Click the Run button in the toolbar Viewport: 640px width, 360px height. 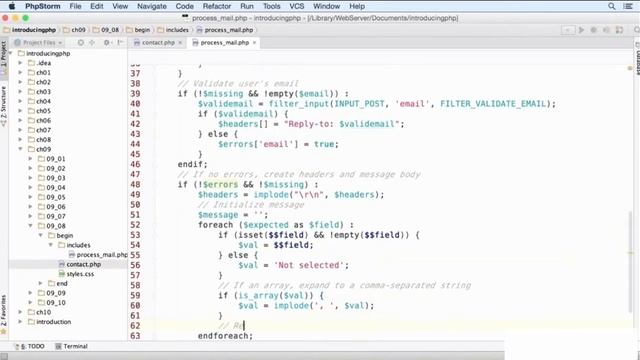click(x=581, y=30)
